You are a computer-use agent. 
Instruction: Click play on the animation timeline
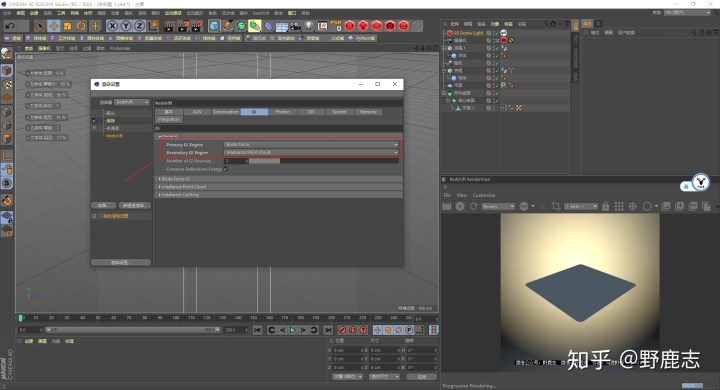point(292,330)
